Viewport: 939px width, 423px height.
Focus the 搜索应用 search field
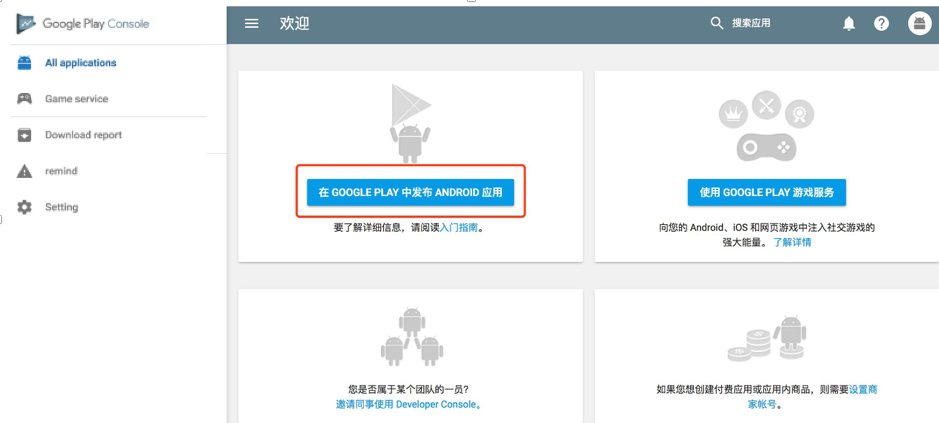pos(752,23)
